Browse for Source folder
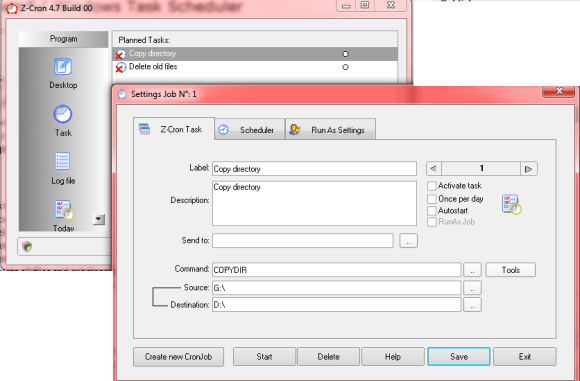Screen dimensions: 580x381 (x=472, y=288)
